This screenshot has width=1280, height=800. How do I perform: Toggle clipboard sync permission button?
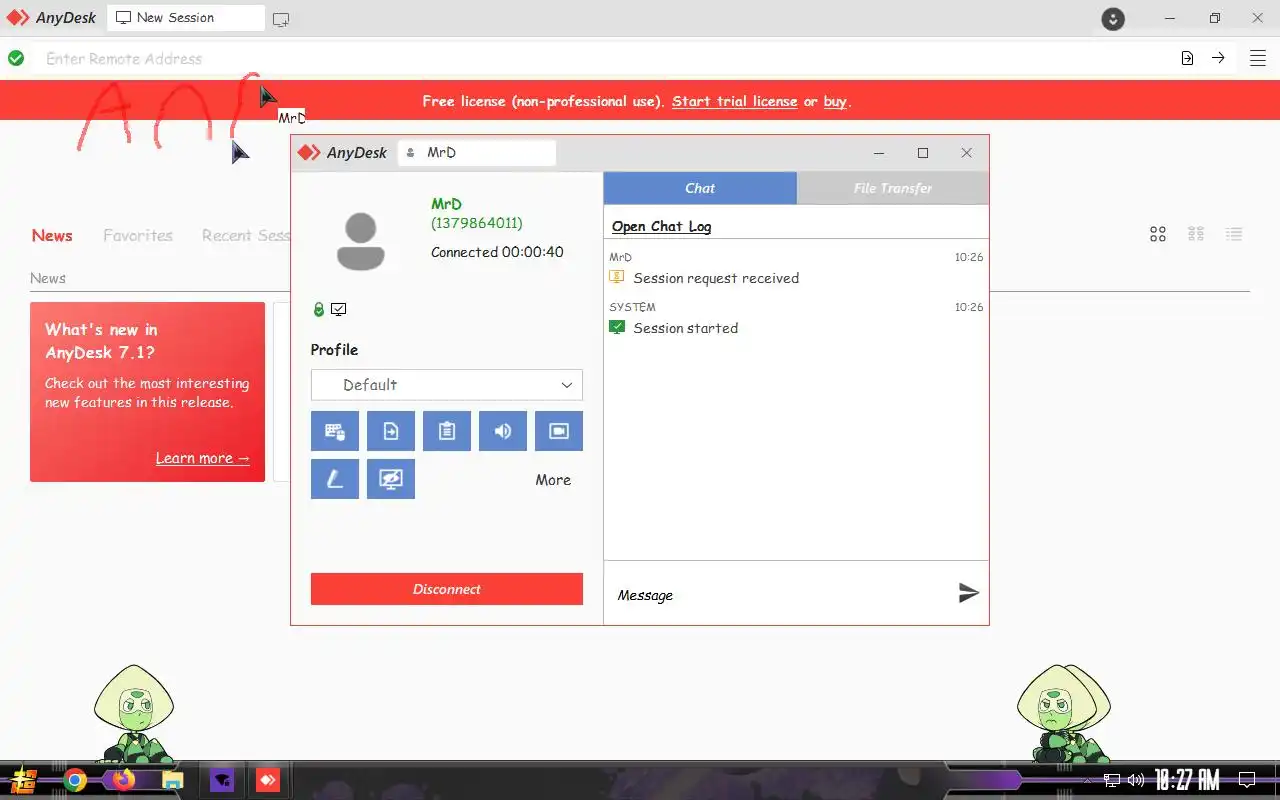tap(446, 431)
